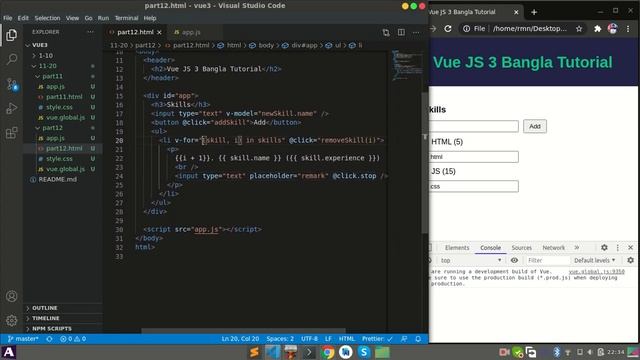The image size is (640, 360).
Task: Click Prettier in the status bar
Action: click(x=377, y=339)
